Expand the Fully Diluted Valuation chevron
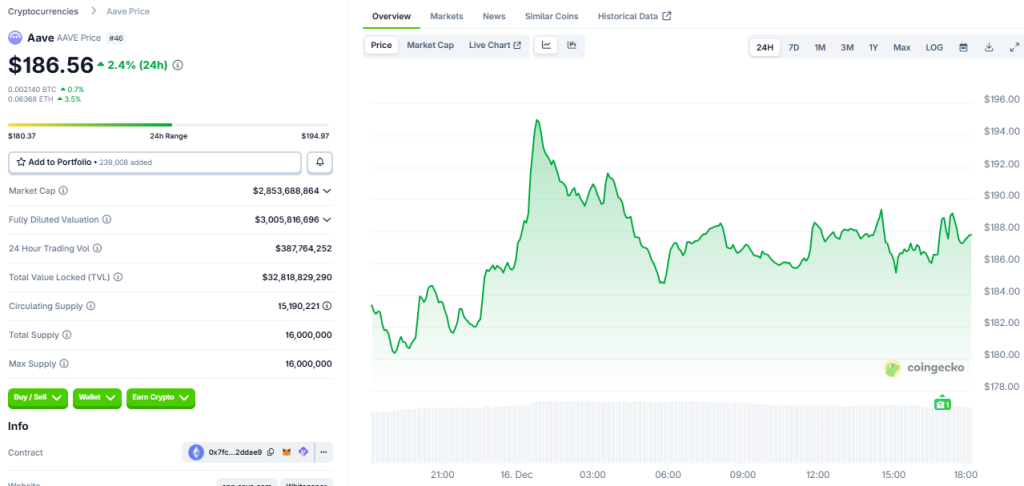 327,219
